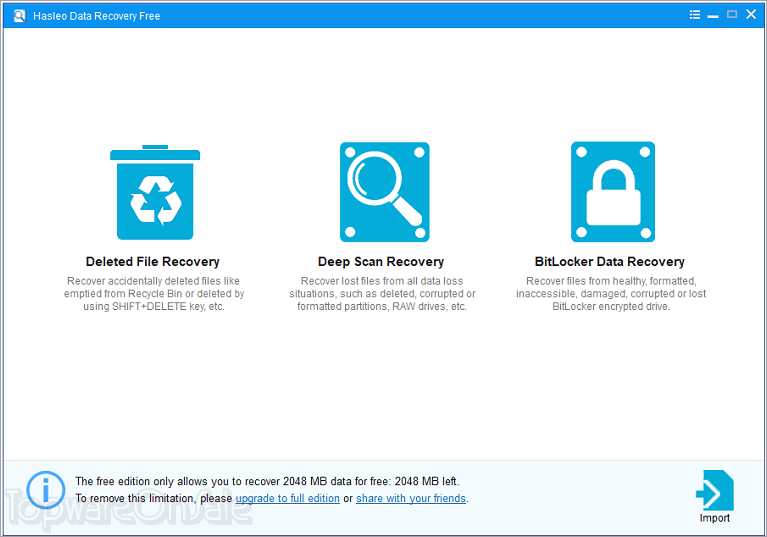This screenshot has width=767, height=537.
Task: Maximize the Hasleo window
Action: tap(732, 15)
